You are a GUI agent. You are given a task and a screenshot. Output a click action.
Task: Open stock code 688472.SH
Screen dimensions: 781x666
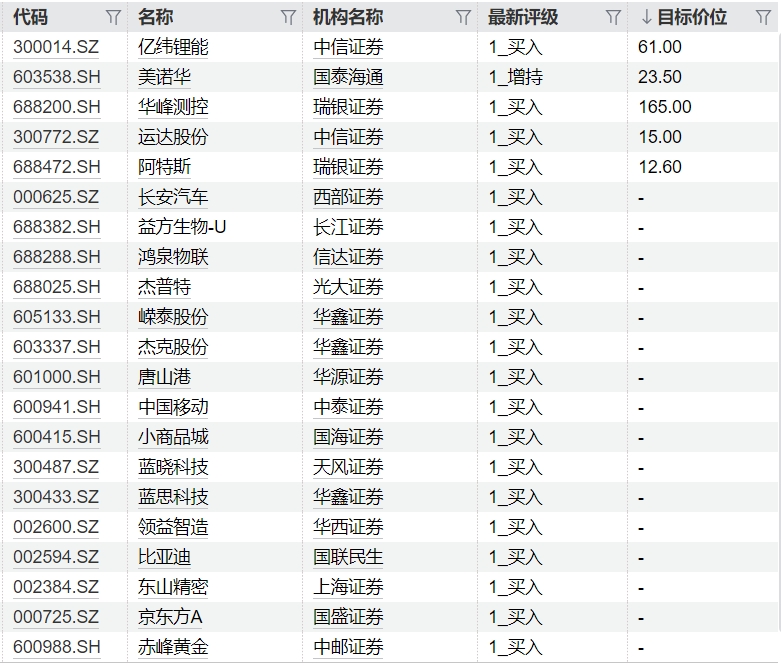57,167
